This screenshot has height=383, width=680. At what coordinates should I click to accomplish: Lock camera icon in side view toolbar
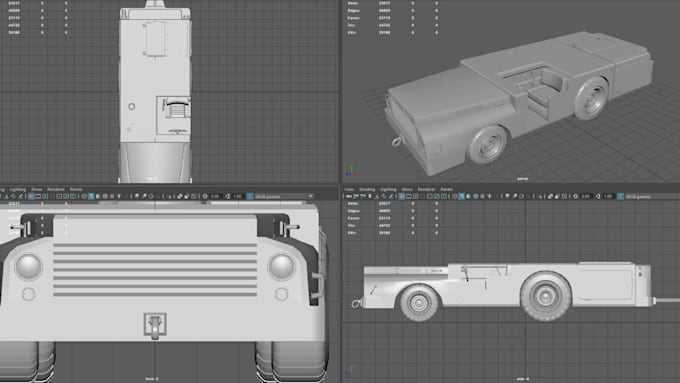click(356, 196)
